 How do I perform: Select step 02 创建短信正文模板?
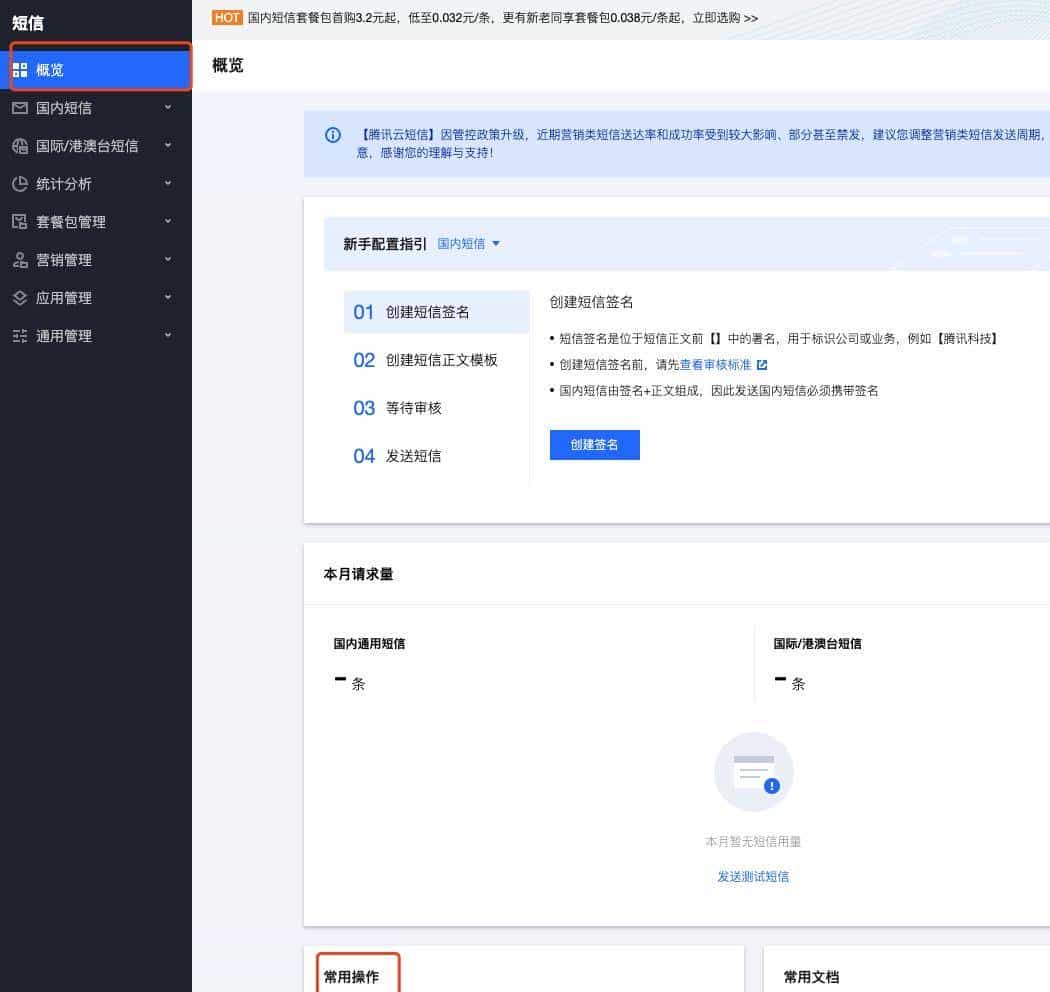[x=430, y=360]
